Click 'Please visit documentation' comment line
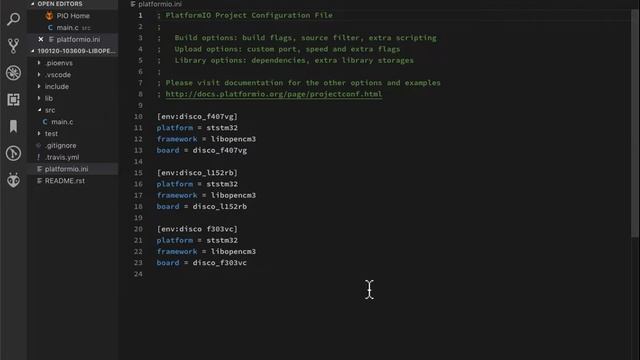This screenshot has width=640, height=360. [303, 83]
